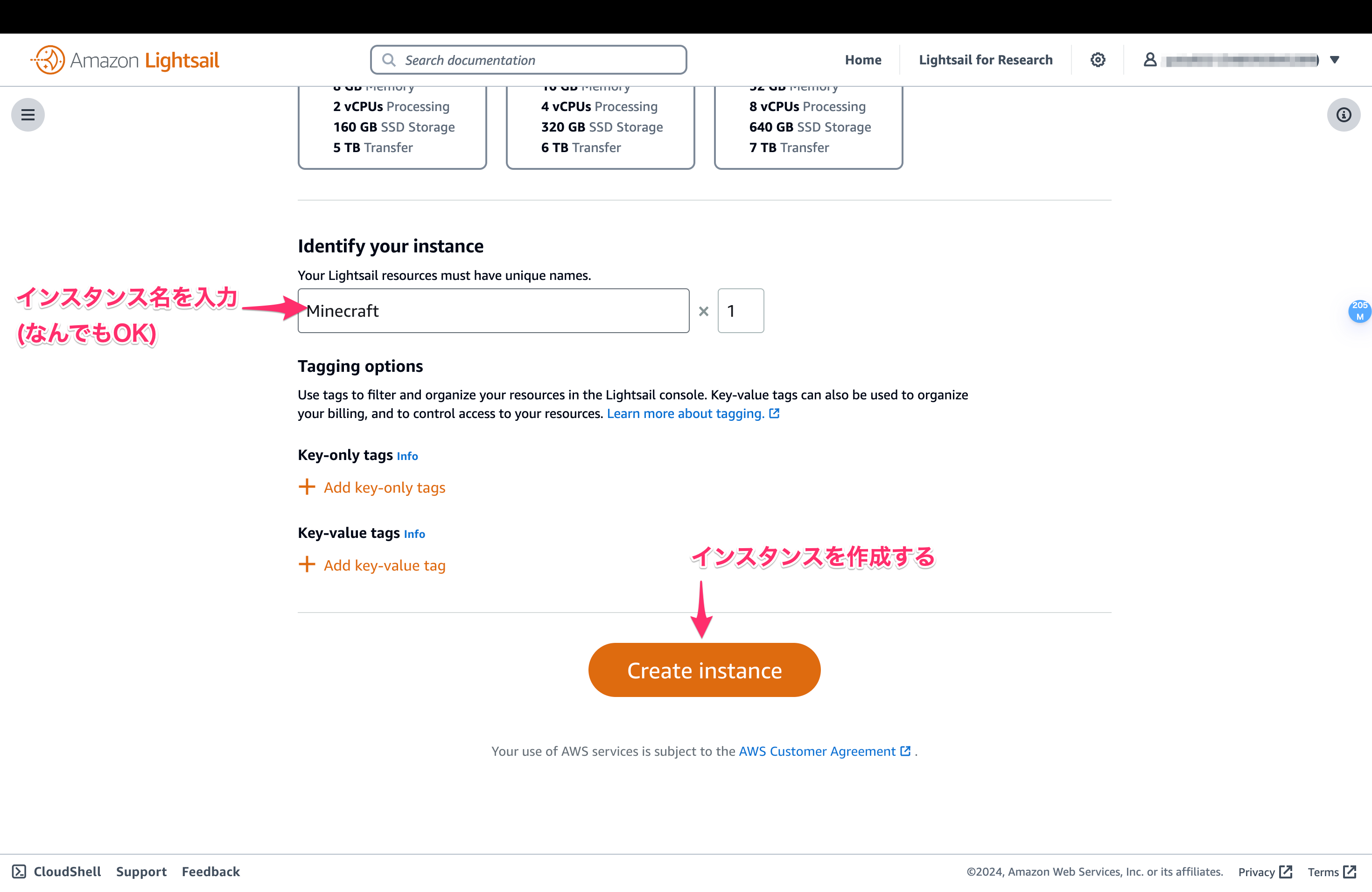This screenshot has width=1372, height=892.
Task: Click inside the Minecraft instance name field
Action: (x=493, y=311)
